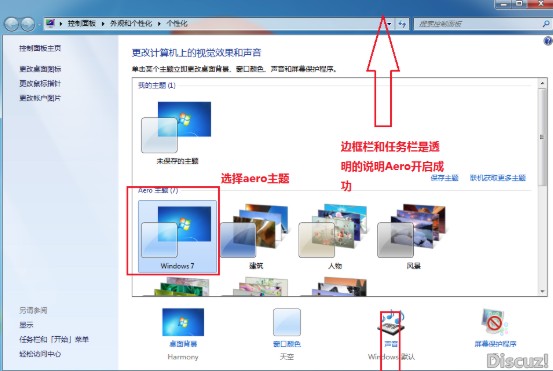Screen dimensions: 553x371
Task: Click the search magnifier icon
Action: tap(546, 24)
